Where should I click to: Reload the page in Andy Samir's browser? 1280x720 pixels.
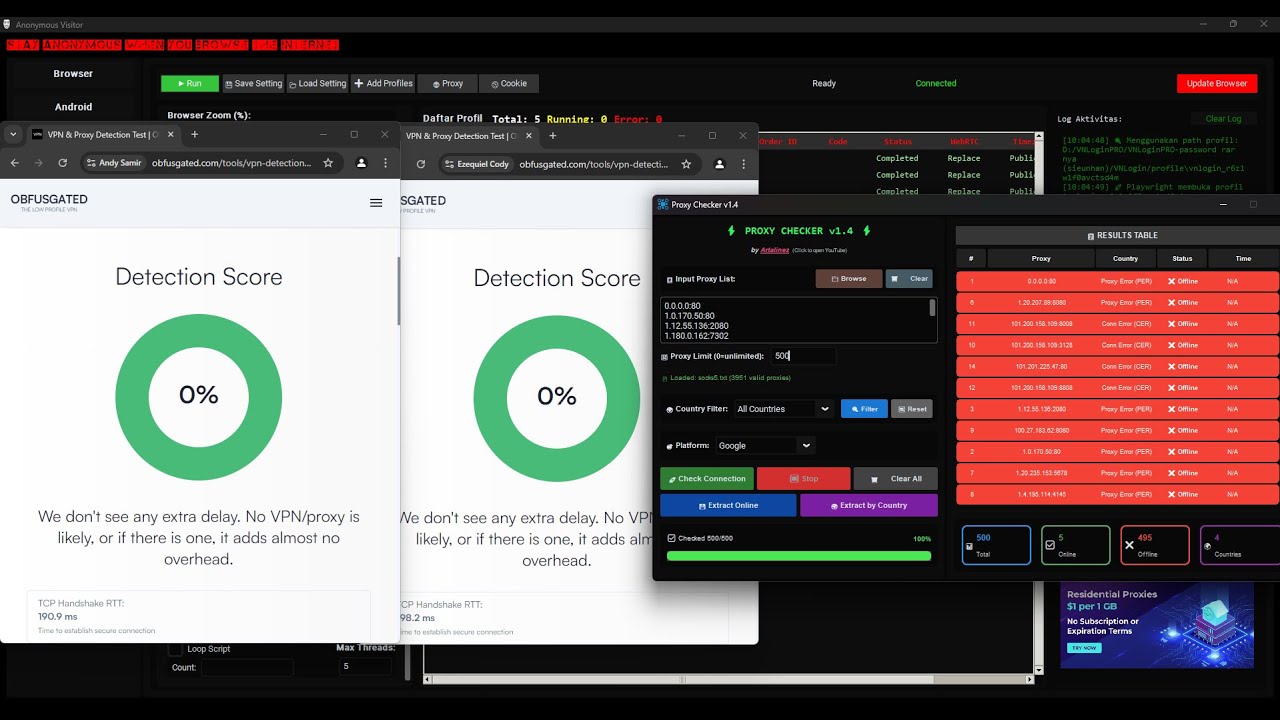click(63, 163)
